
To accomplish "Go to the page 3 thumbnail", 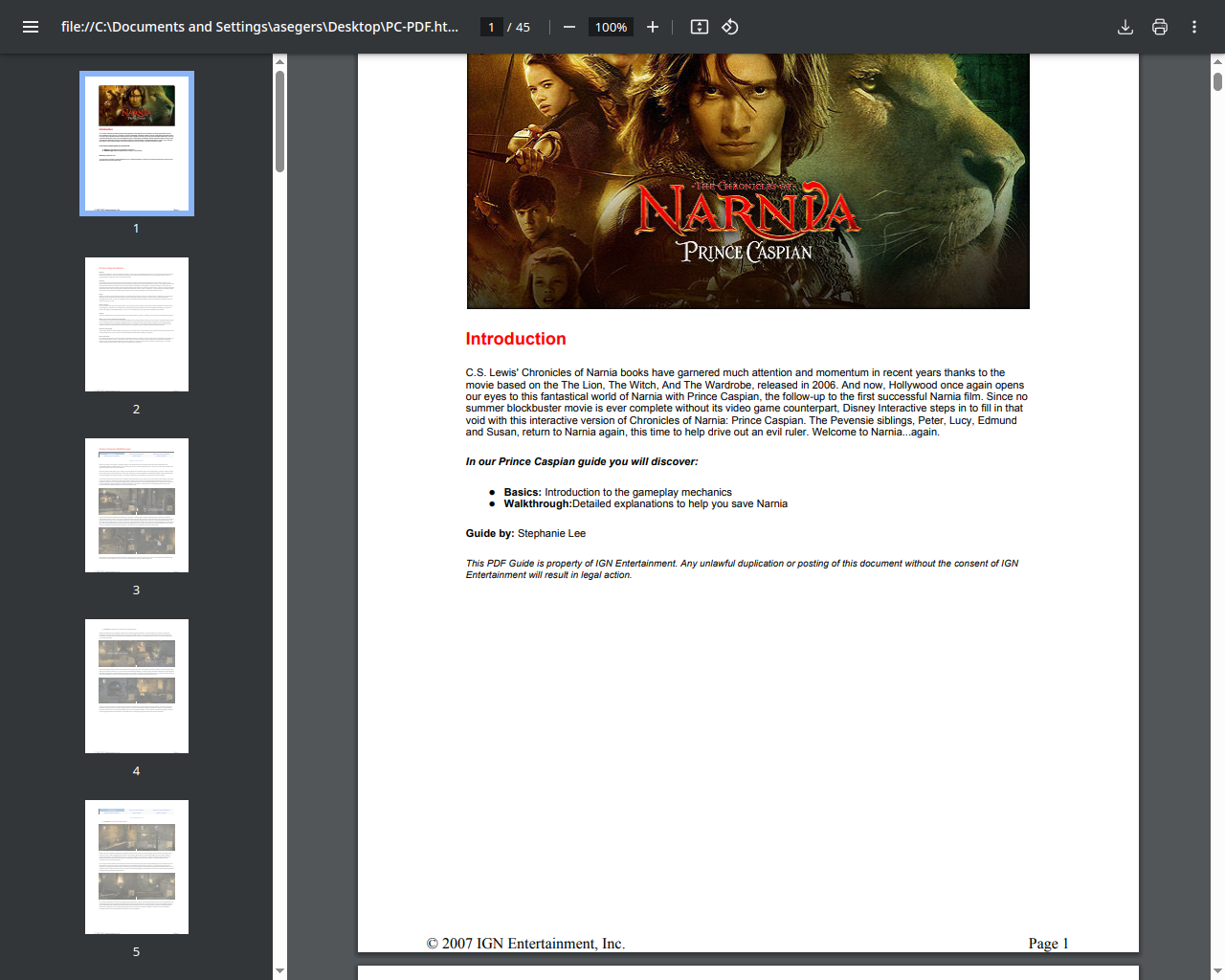I will tap(137, 505).
